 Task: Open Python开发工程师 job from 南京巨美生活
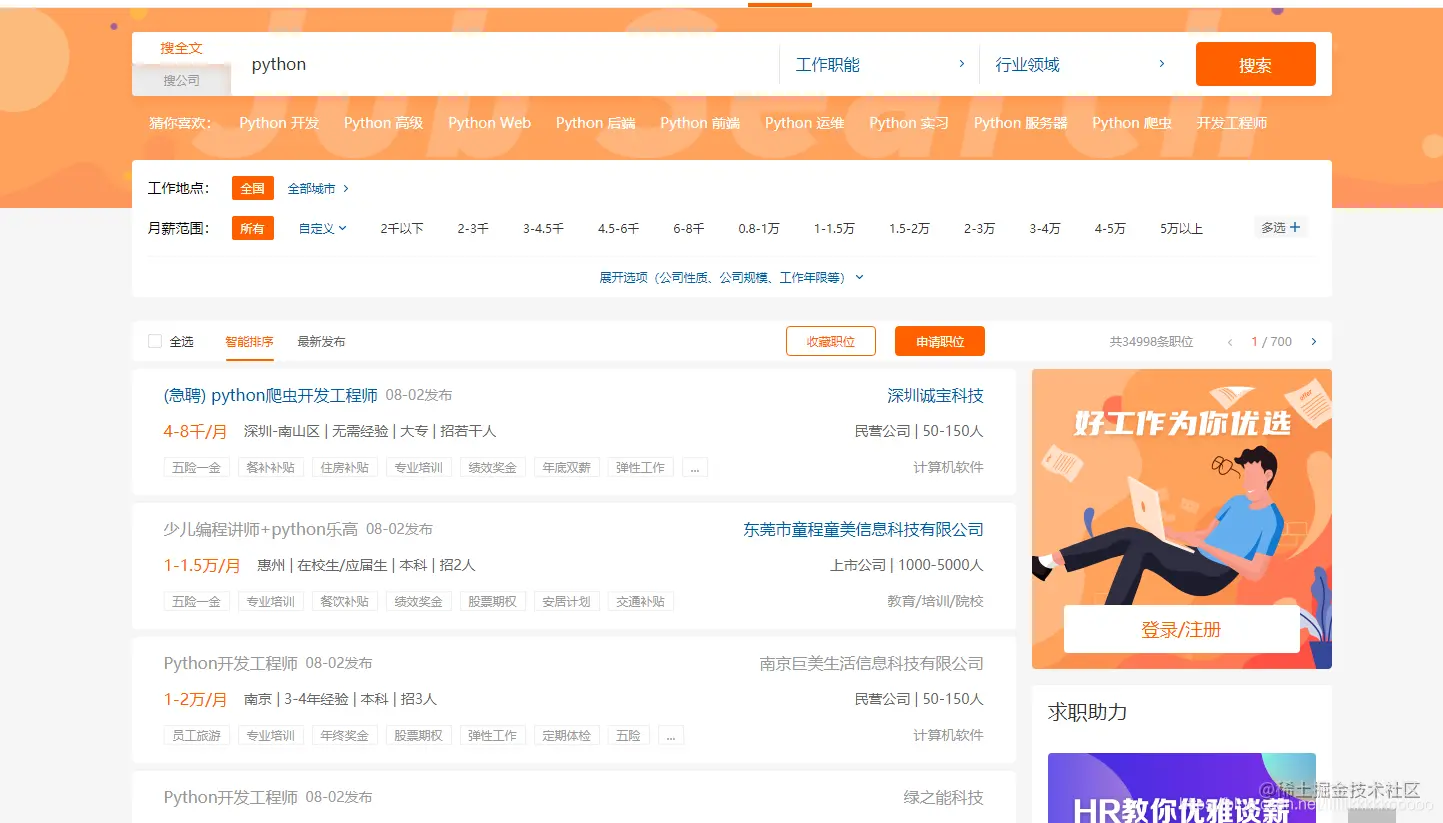(231, 663)
